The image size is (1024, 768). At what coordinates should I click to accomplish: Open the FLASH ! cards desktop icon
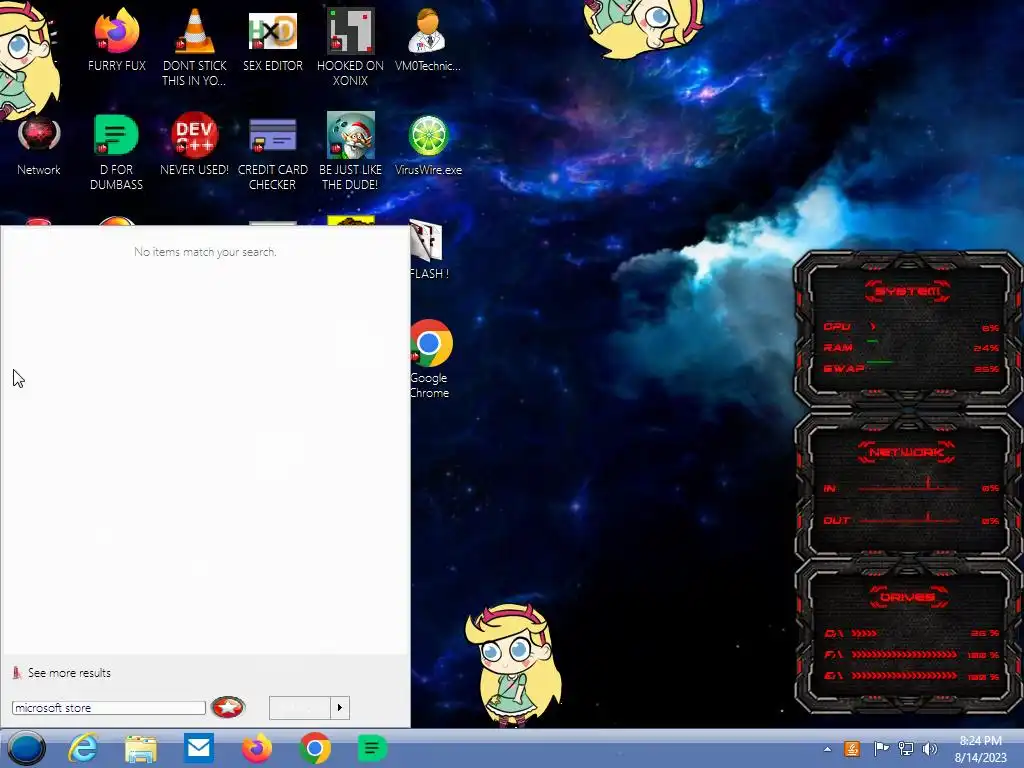coord(428,249)
